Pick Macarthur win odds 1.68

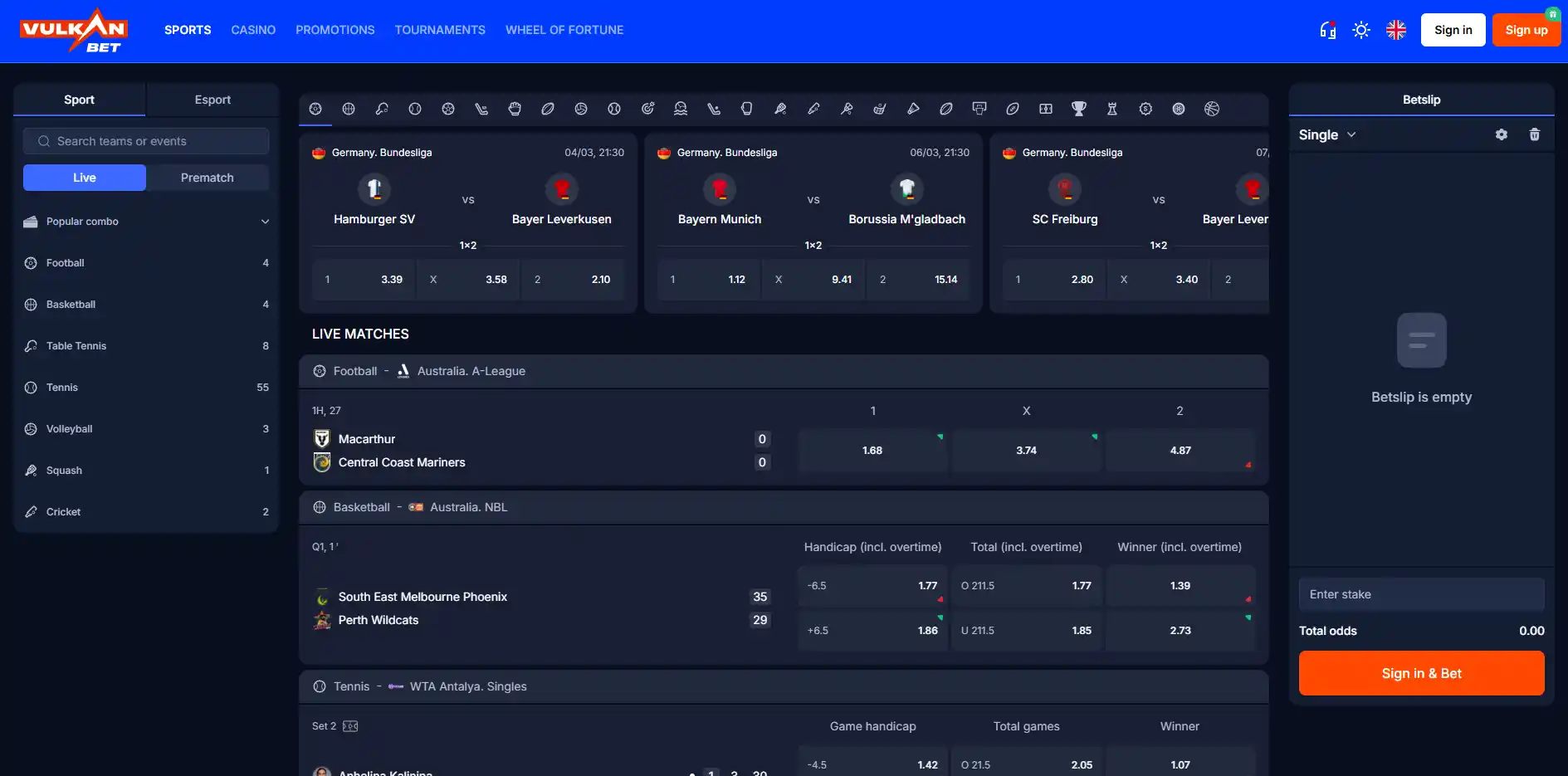[872, 451]
